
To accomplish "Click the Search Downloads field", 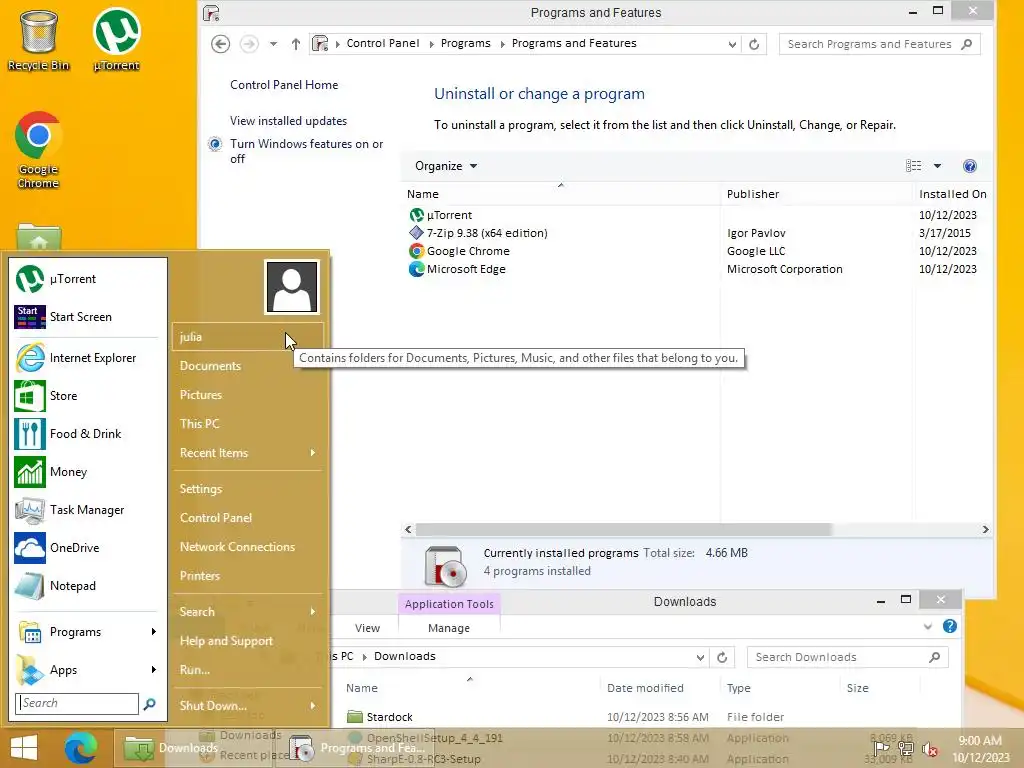I will click(848, 657).
